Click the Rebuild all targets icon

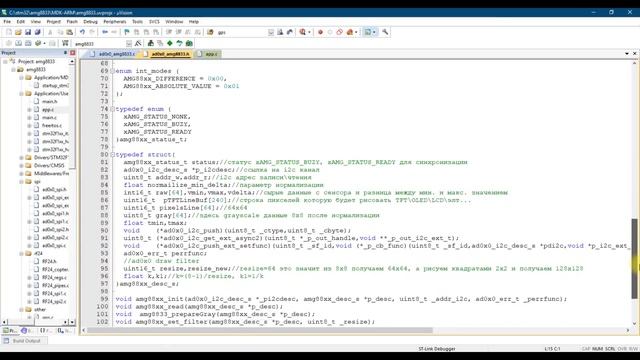pyautogui.click(x=28, y=43)
